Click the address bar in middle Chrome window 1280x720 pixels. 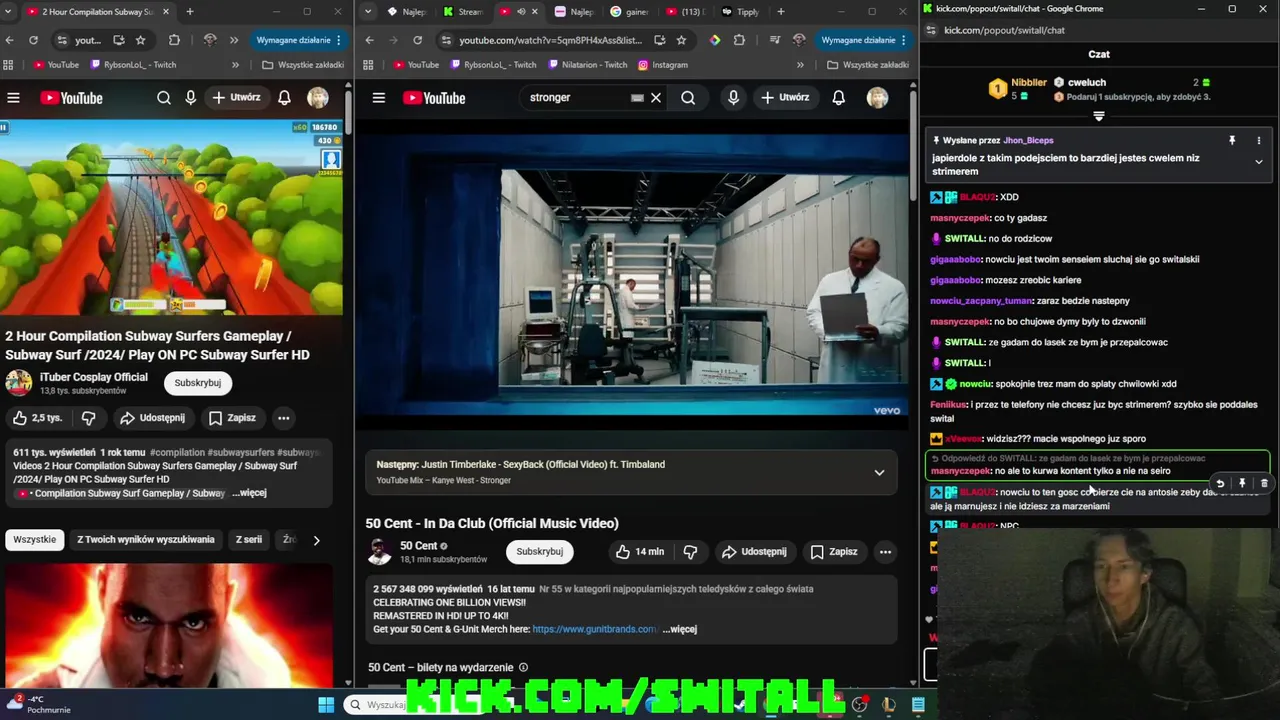pyautogui.click(x=550, y=40)
